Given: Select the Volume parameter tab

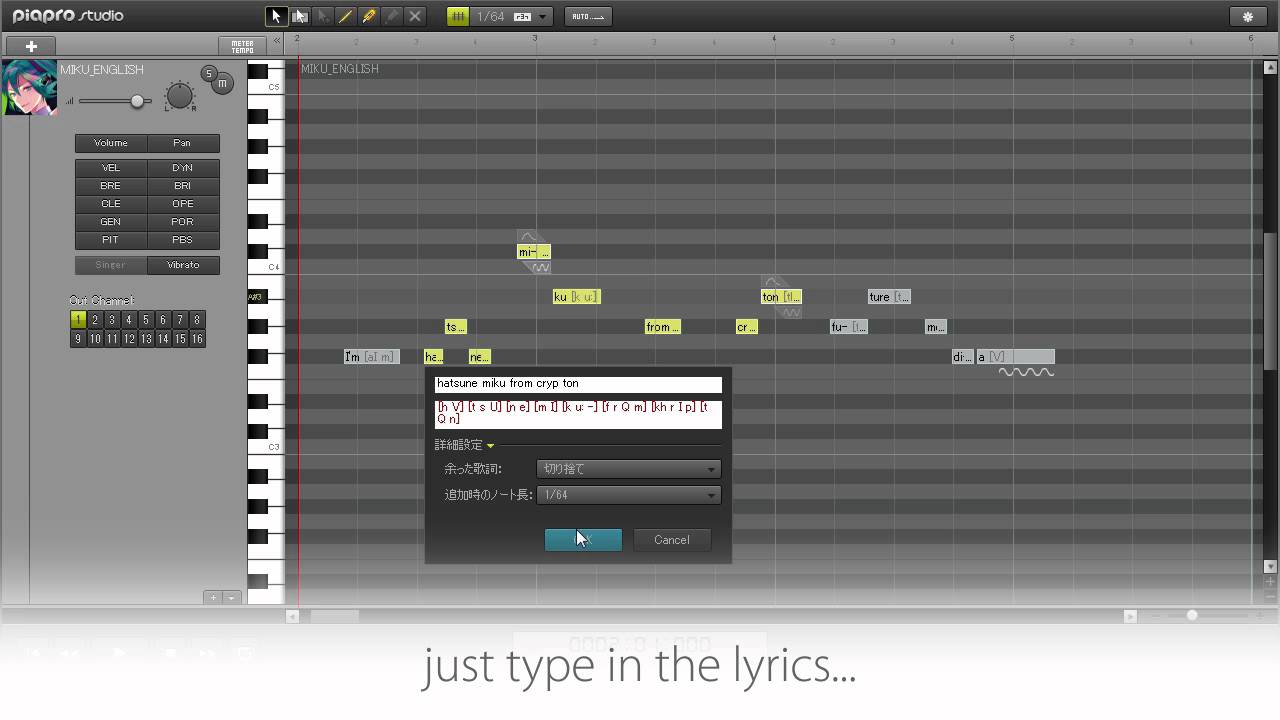Looking at the screenshot, I should [111, 143].
